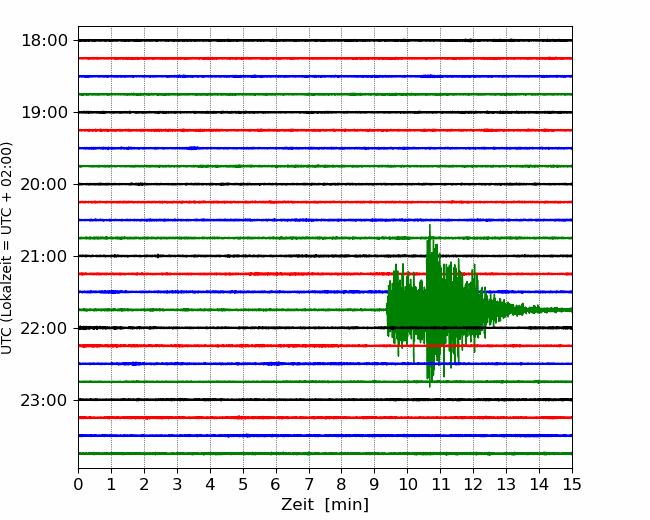Click the 18:00 time label
This screenshot has height=520, width=650.
pos(44,41)
